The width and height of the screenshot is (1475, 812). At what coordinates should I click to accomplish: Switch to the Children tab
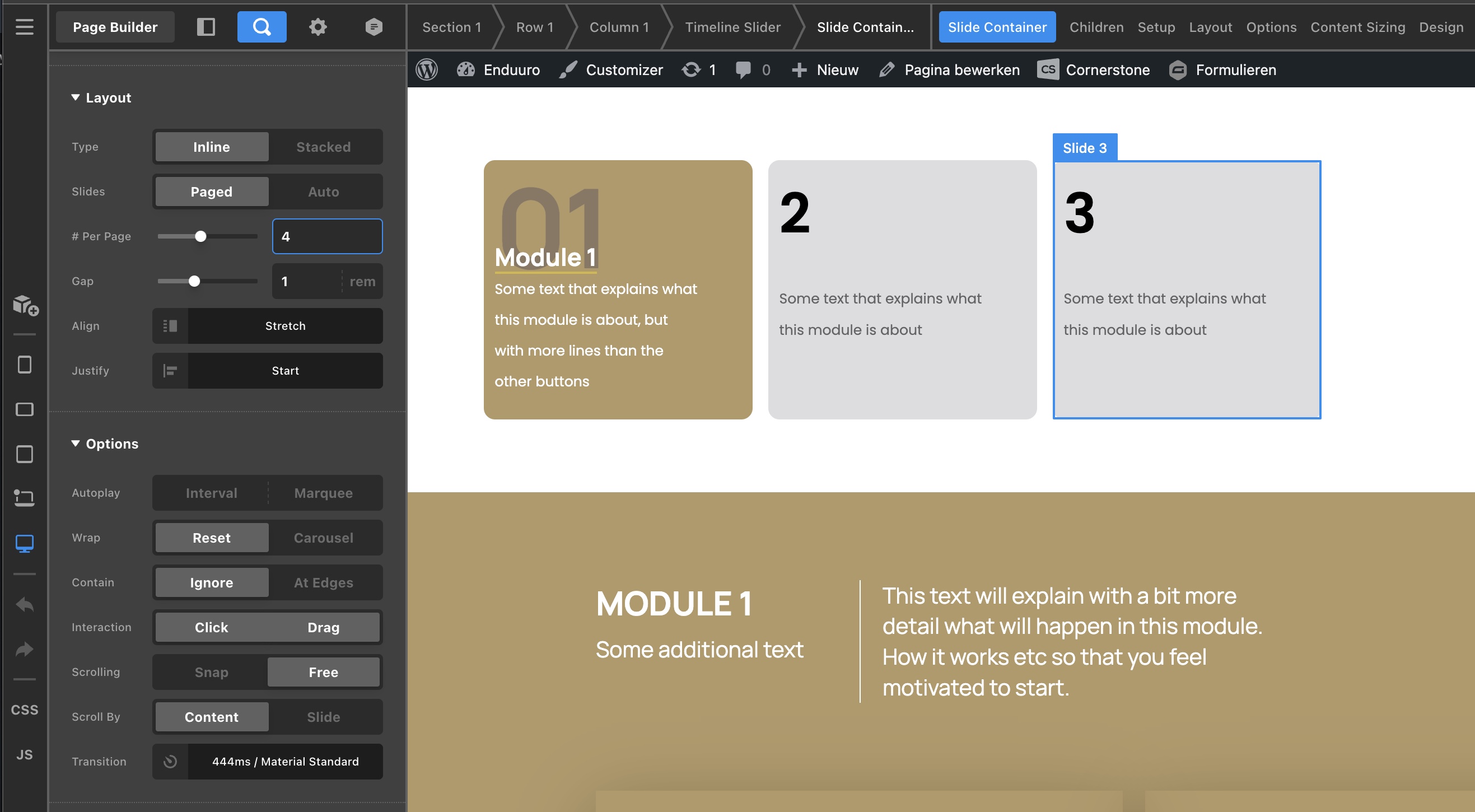[x=1096, y=27]
